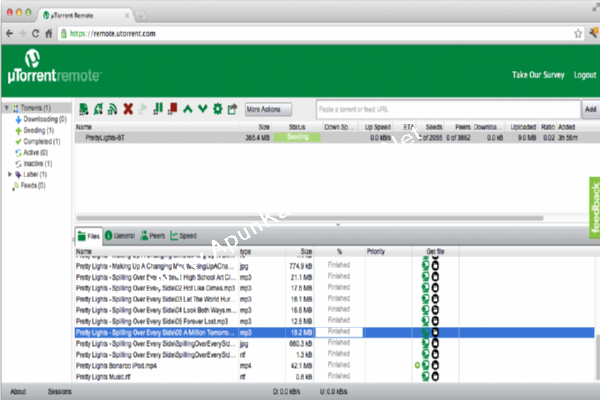Sort torrents by Ratio column header
Image resolution: width=600 pixels, height=400 pixels.
548,127
